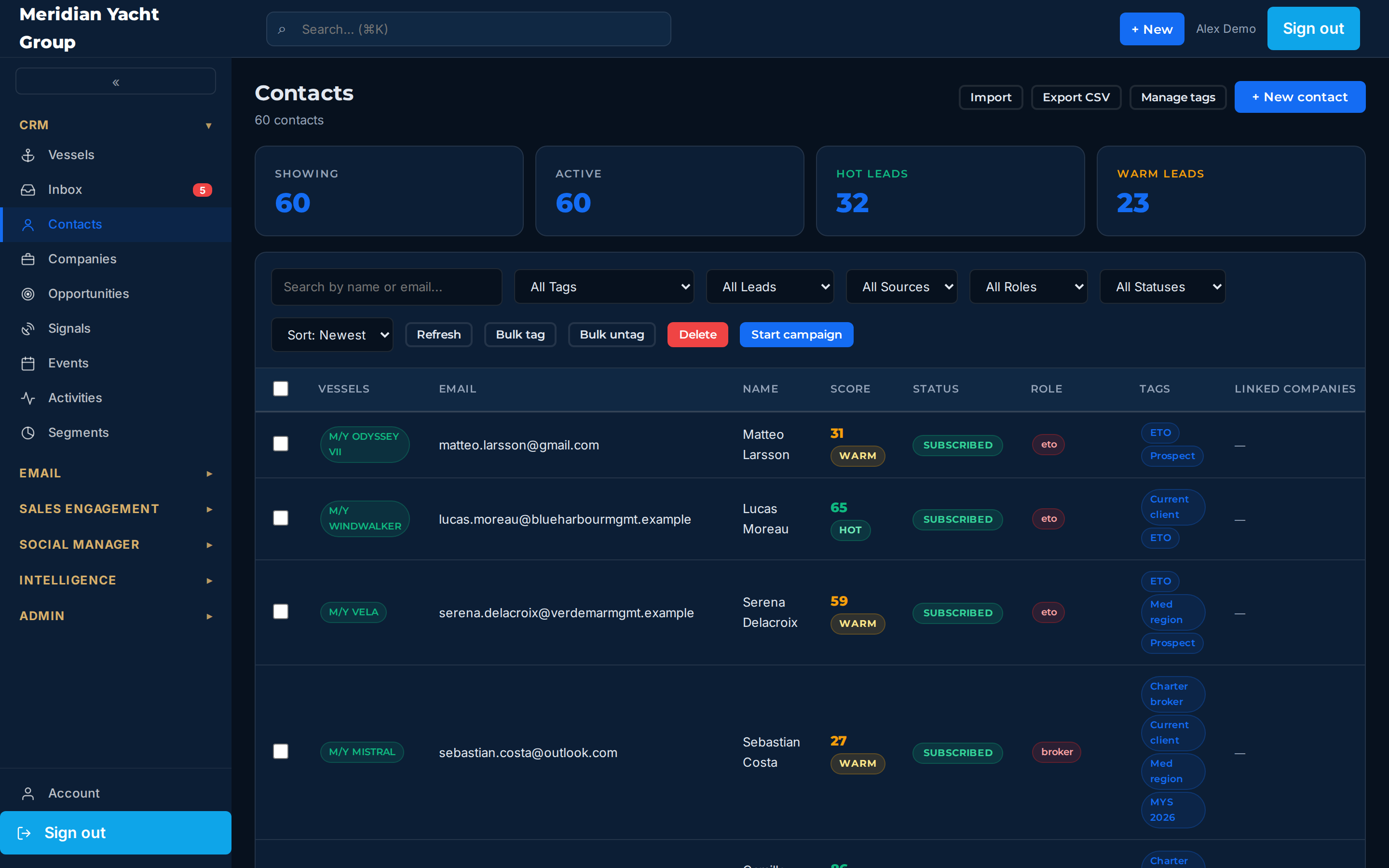Click the Account user icon
1389x868 pixels.
[27, 793]
